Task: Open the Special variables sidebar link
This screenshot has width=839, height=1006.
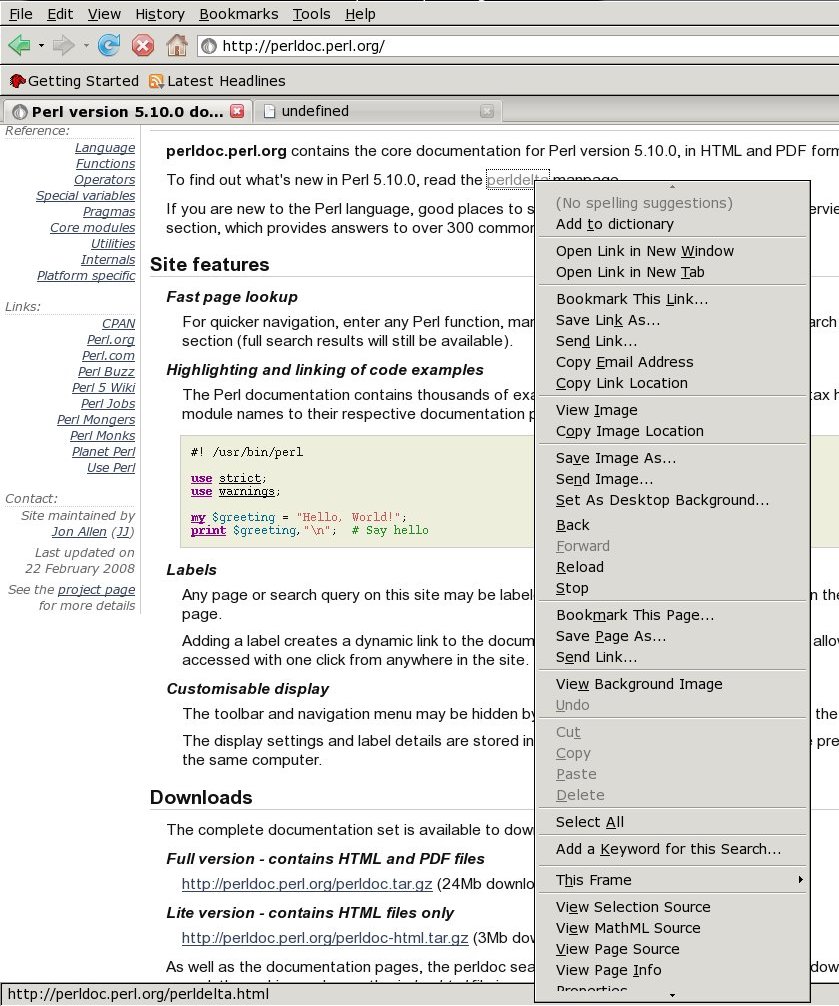Action: pyautogui.click(x=86, y=196)
